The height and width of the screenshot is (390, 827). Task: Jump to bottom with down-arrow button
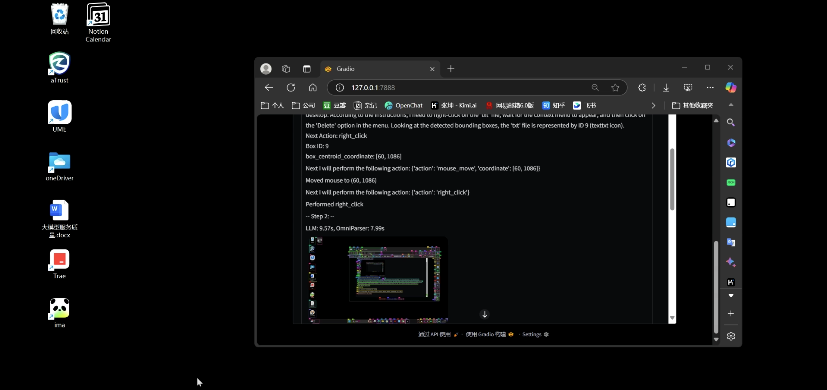pos(484,314)
